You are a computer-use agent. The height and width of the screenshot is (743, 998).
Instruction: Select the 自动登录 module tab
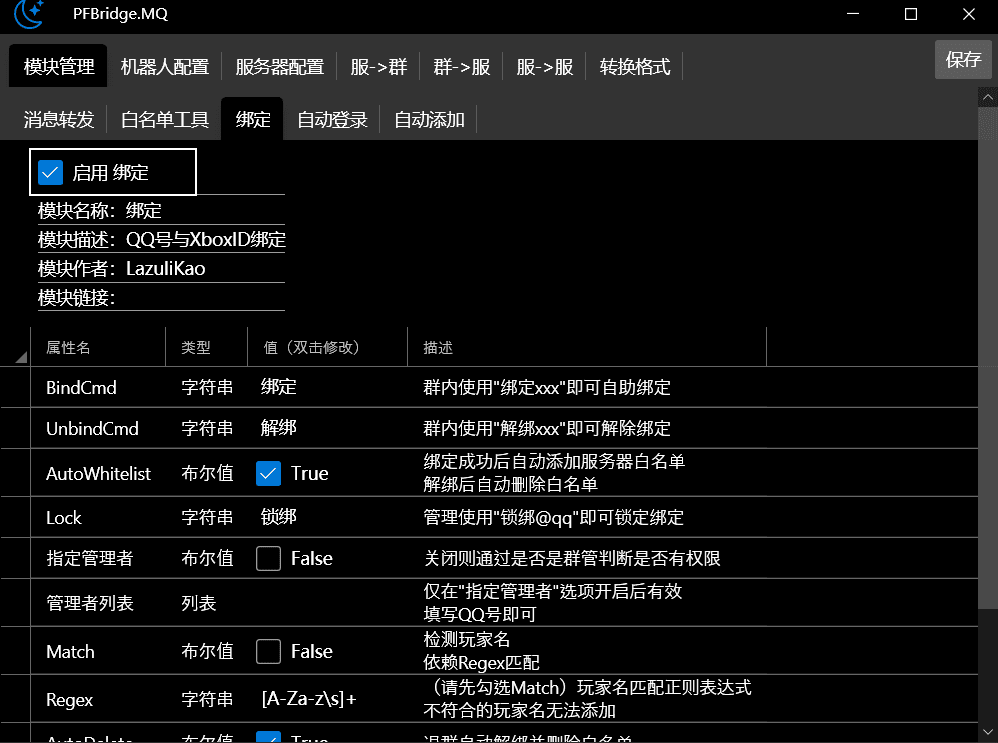332,119
